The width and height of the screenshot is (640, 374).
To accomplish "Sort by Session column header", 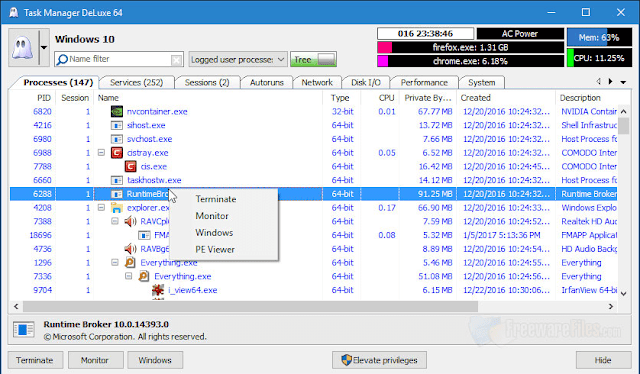I will click(75, 98).
